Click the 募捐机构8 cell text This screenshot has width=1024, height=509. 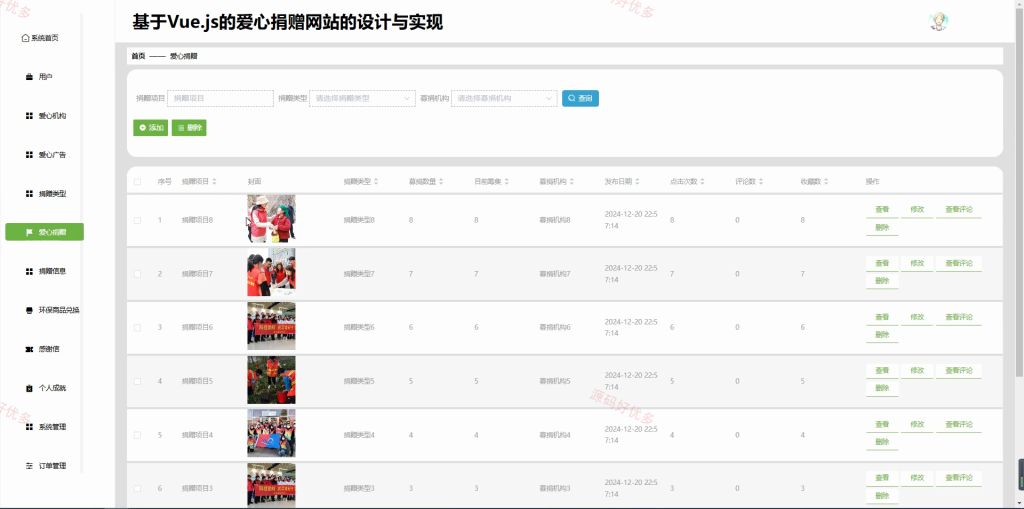(555, 220)
